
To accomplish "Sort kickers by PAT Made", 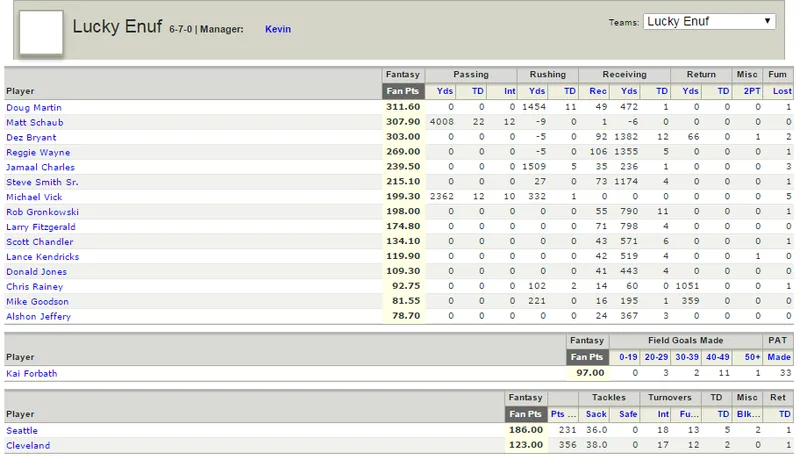I will 779,357.
